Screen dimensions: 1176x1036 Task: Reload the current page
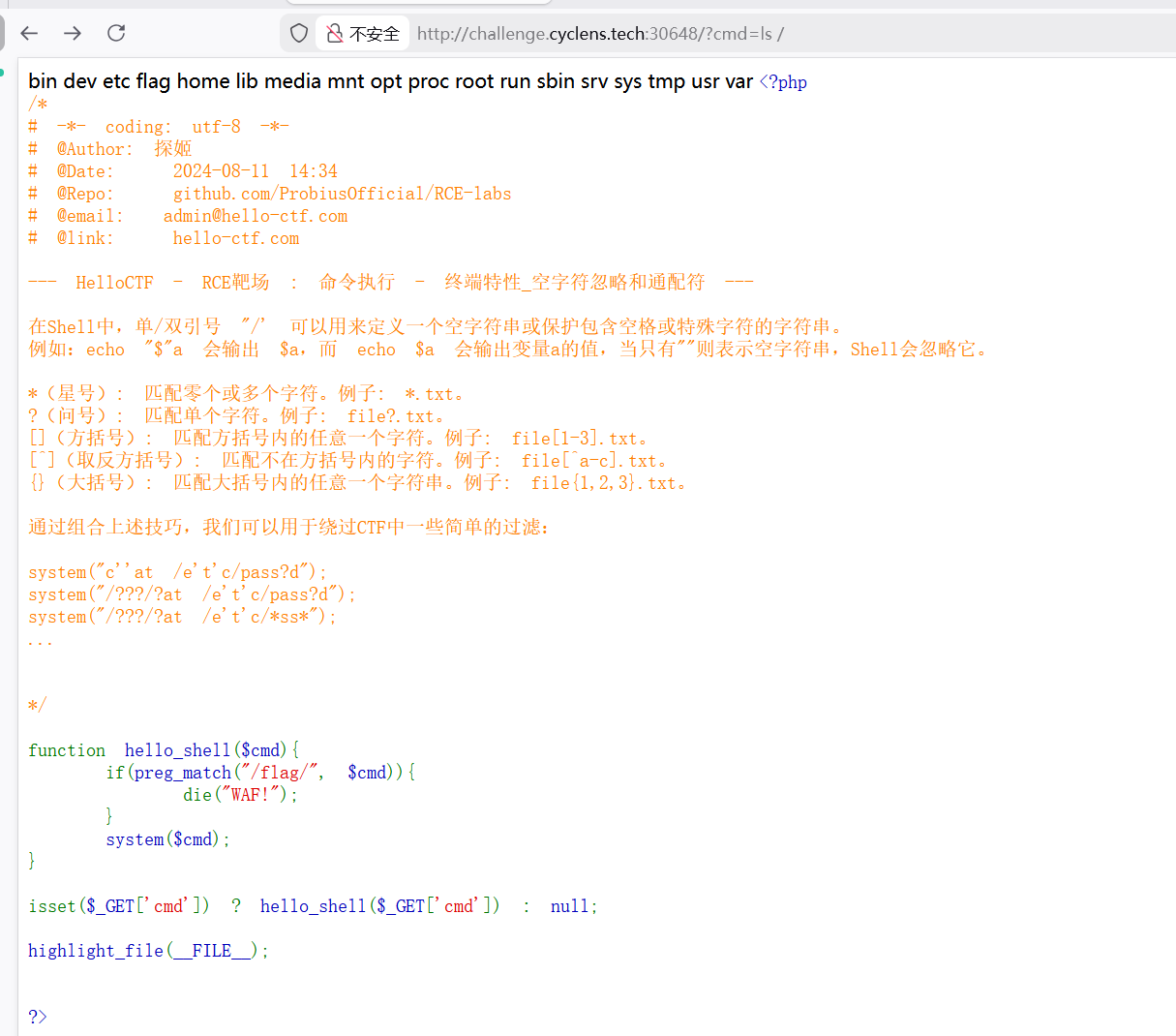coord(116,33)
